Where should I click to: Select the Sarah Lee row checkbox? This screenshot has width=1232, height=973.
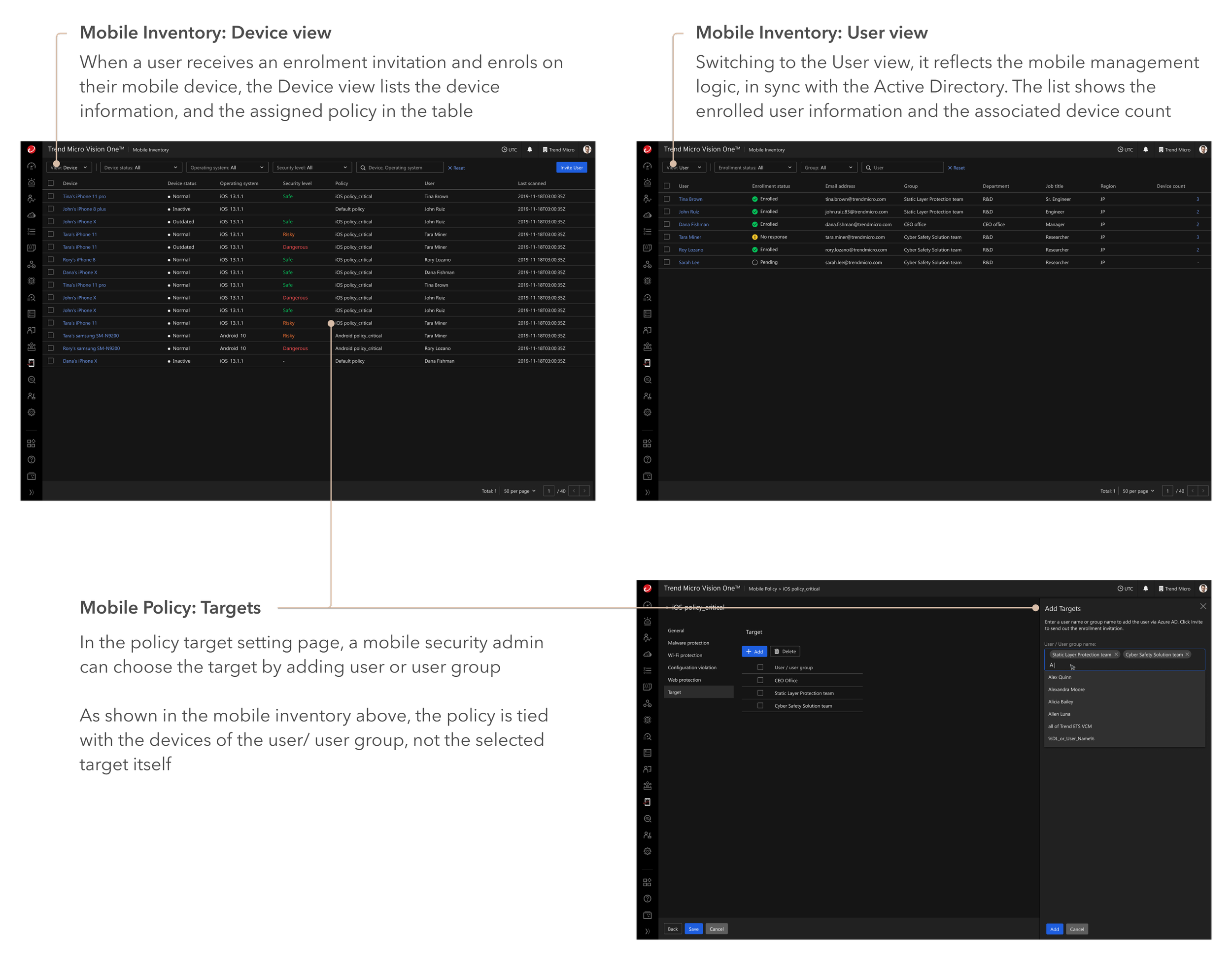(666, 262)
